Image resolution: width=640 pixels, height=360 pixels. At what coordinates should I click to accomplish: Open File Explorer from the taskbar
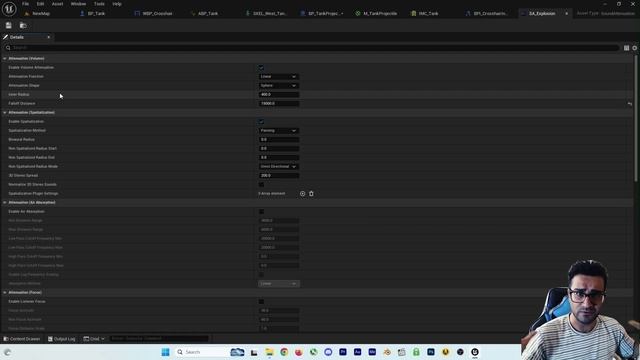269,352
